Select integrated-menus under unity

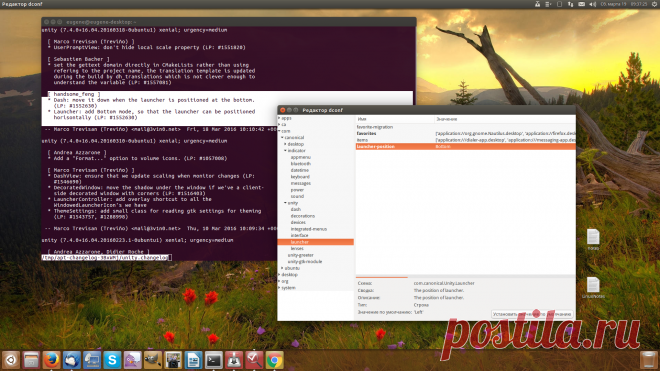[309, 229]
